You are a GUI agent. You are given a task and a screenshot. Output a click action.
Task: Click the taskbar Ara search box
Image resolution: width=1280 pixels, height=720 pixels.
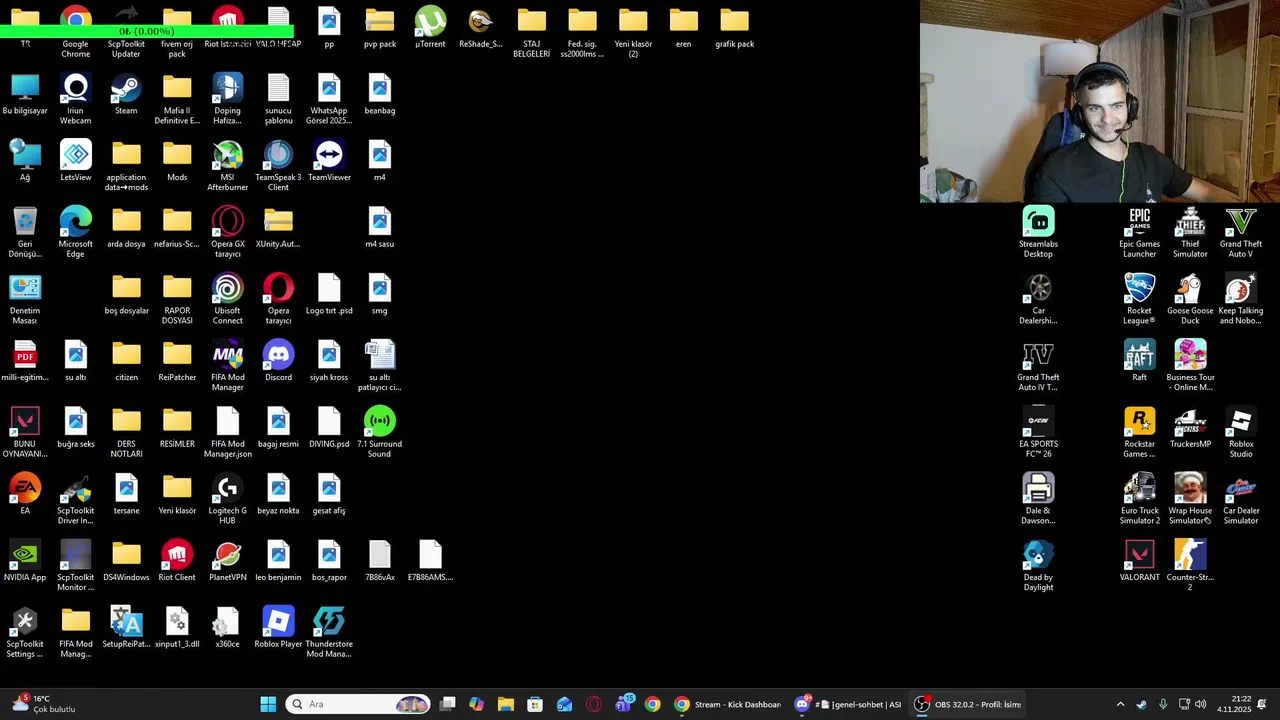358,704
